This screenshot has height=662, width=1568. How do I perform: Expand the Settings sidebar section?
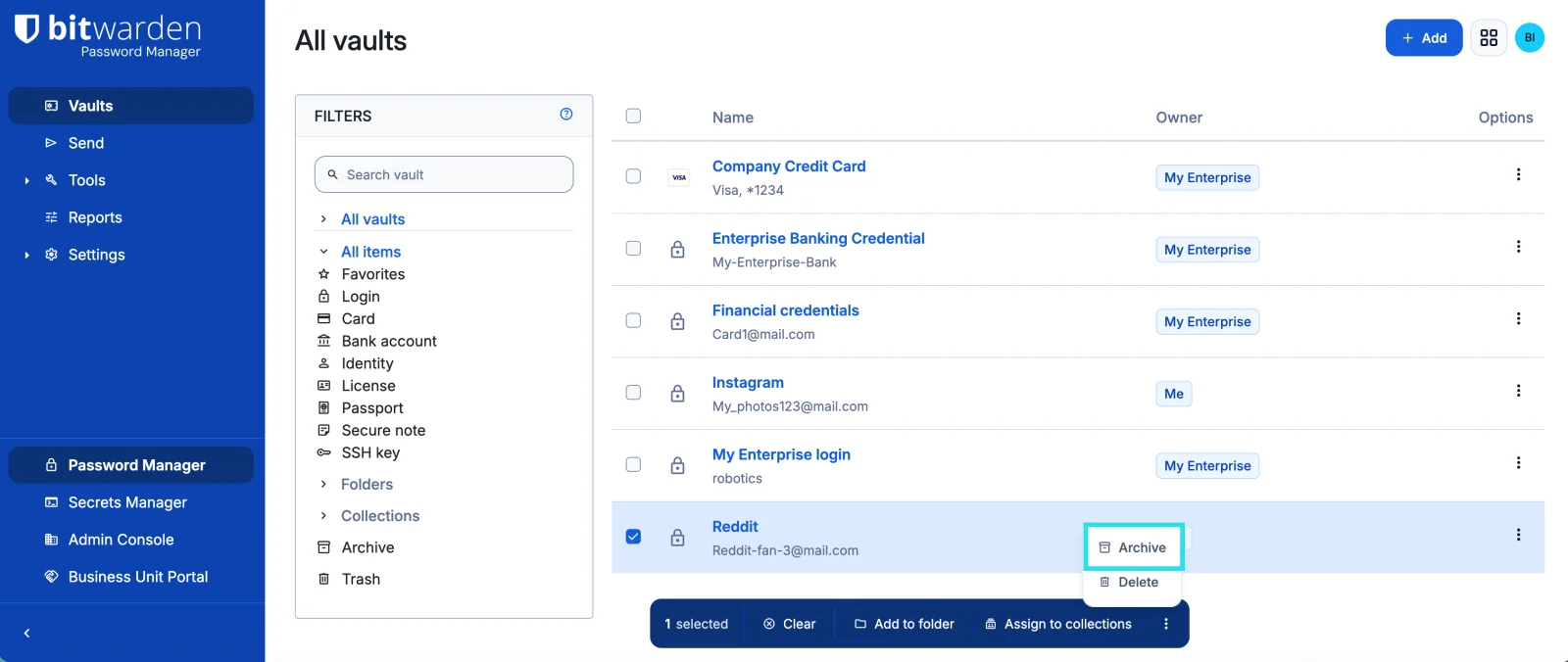pyautogui.click(x=26, y=255)
